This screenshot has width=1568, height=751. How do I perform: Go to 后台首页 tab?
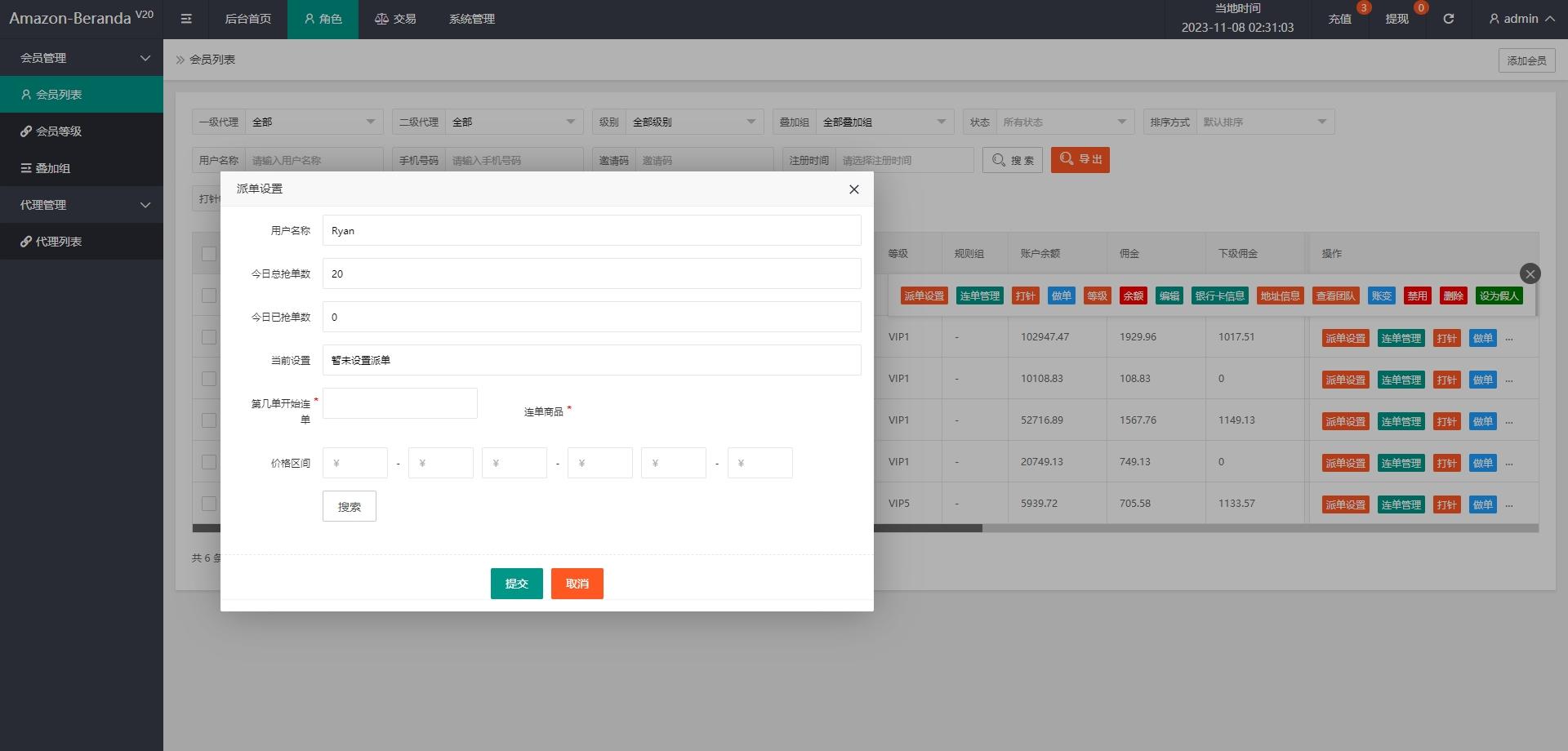click(x=247, y=19)
